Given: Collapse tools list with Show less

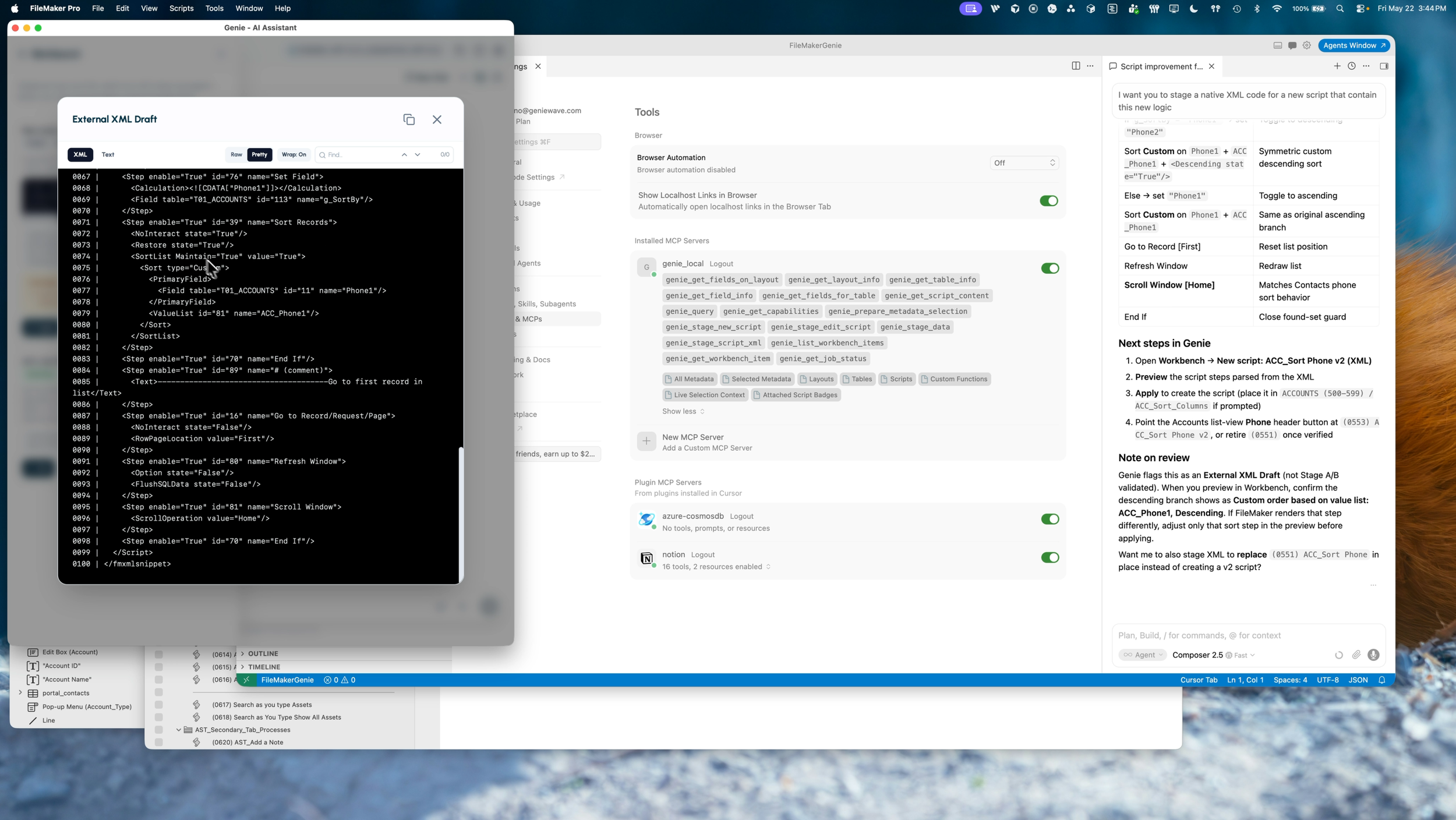Looking at the screenshot, I should (x=683, y=411).
